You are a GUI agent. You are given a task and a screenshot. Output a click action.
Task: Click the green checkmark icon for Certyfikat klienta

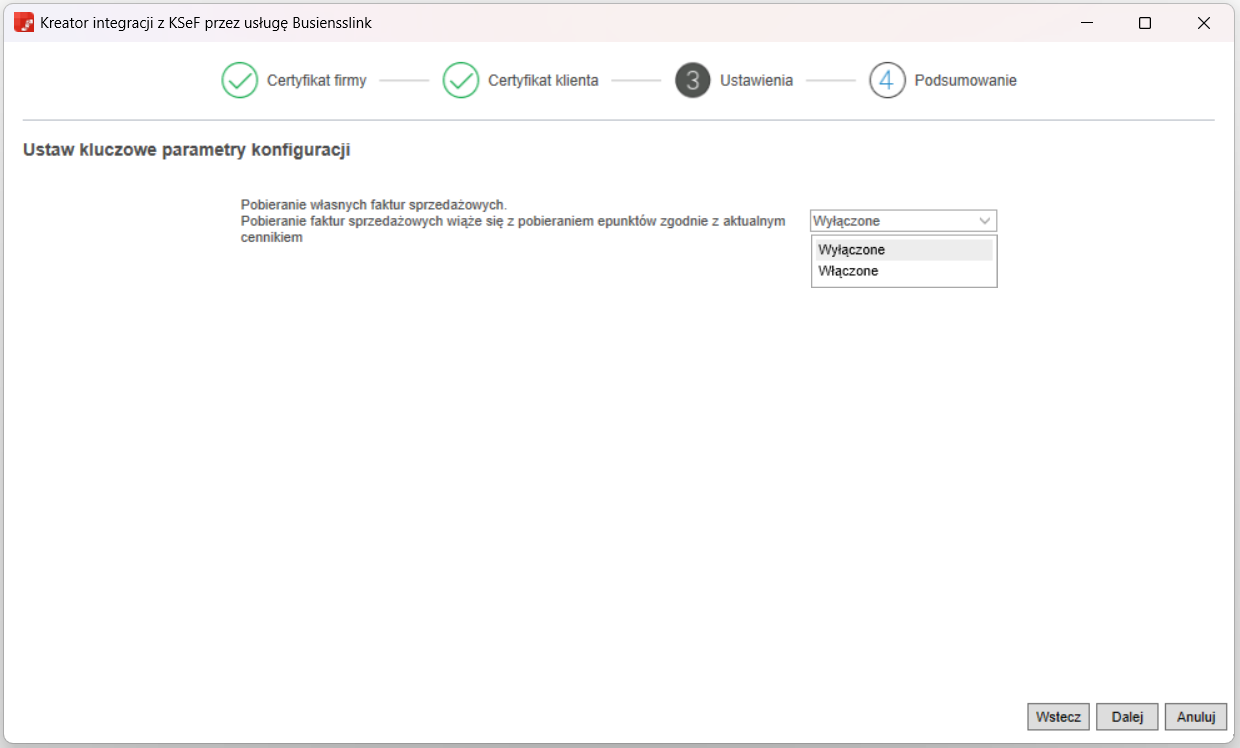(x=461, y=80)
